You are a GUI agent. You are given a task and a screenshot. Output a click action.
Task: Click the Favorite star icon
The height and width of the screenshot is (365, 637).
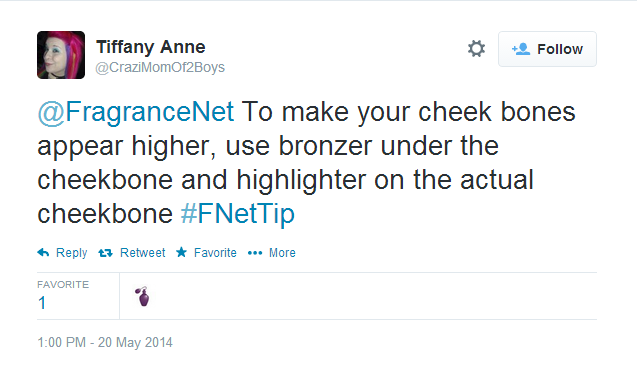[x=181, y=252]
